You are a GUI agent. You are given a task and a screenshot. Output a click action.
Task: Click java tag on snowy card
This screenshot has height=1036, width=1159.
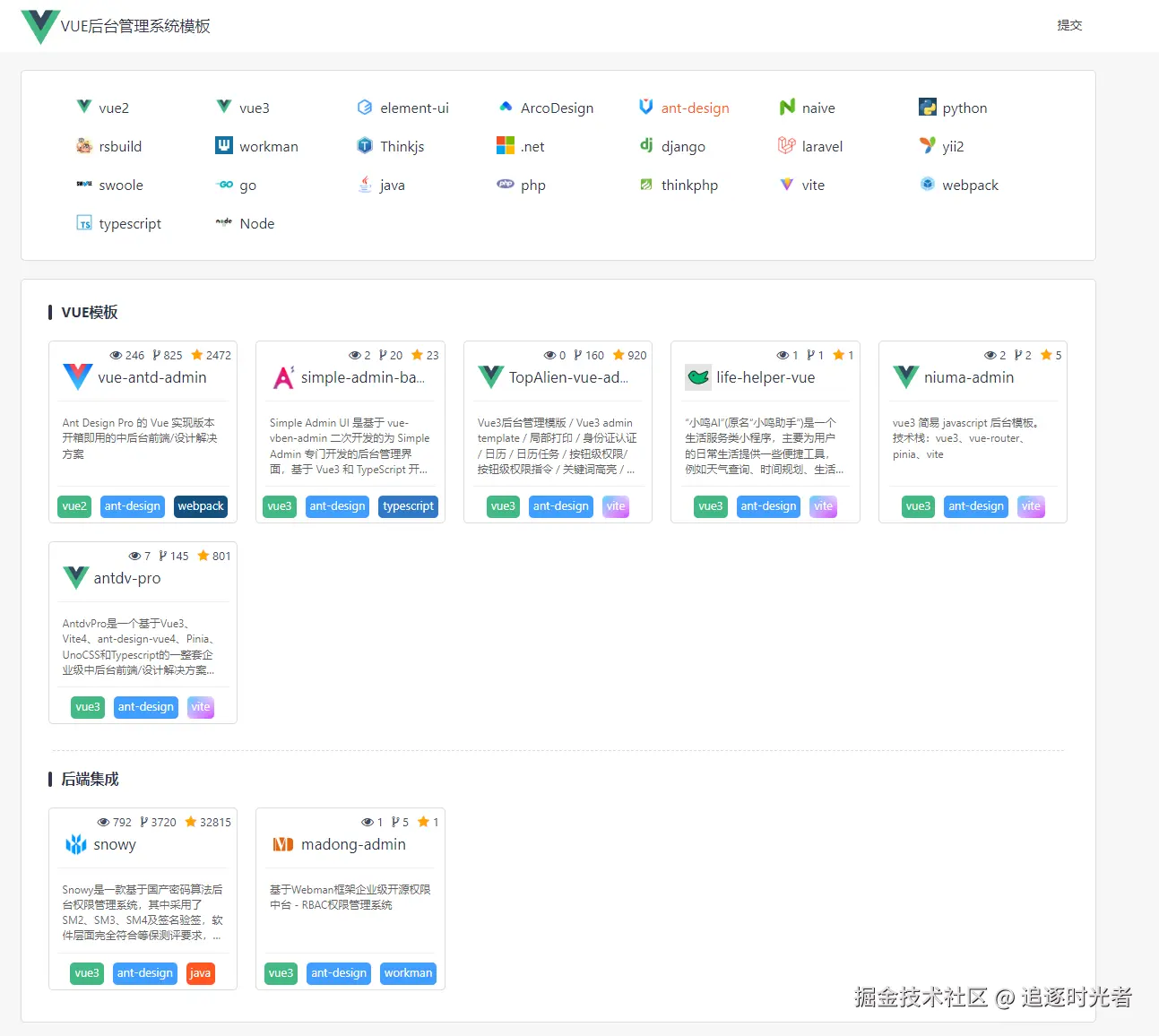[x=201, y=973]
